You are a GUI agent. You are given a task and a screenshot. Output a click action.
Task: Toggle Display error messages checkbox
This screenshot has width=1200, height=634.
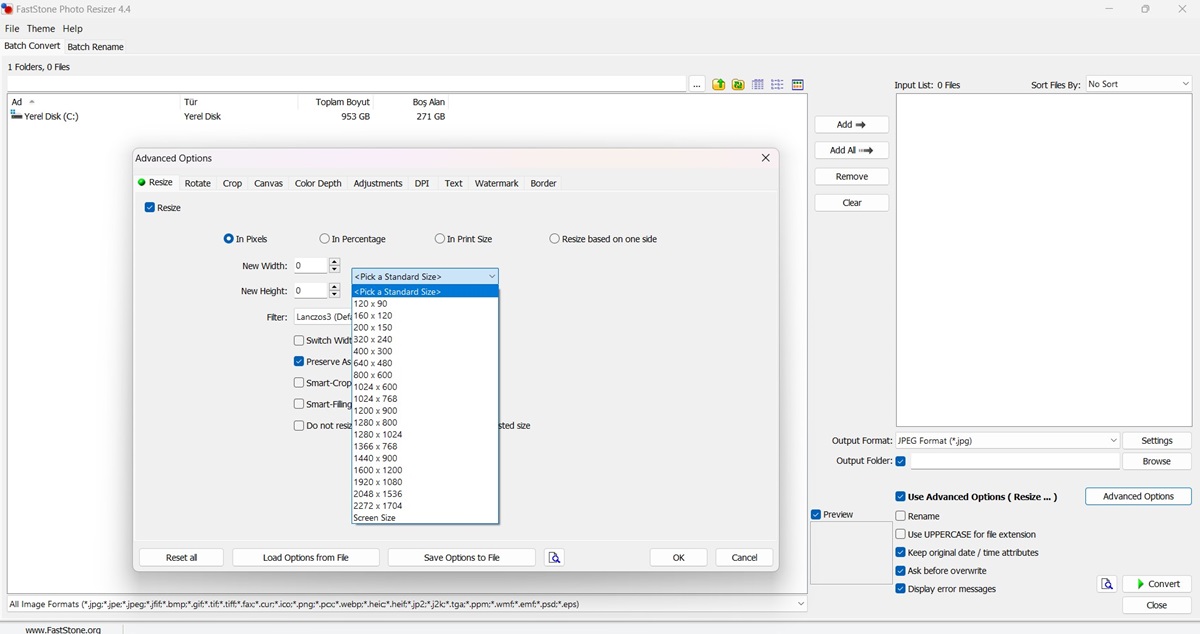(x=901, y=589)
